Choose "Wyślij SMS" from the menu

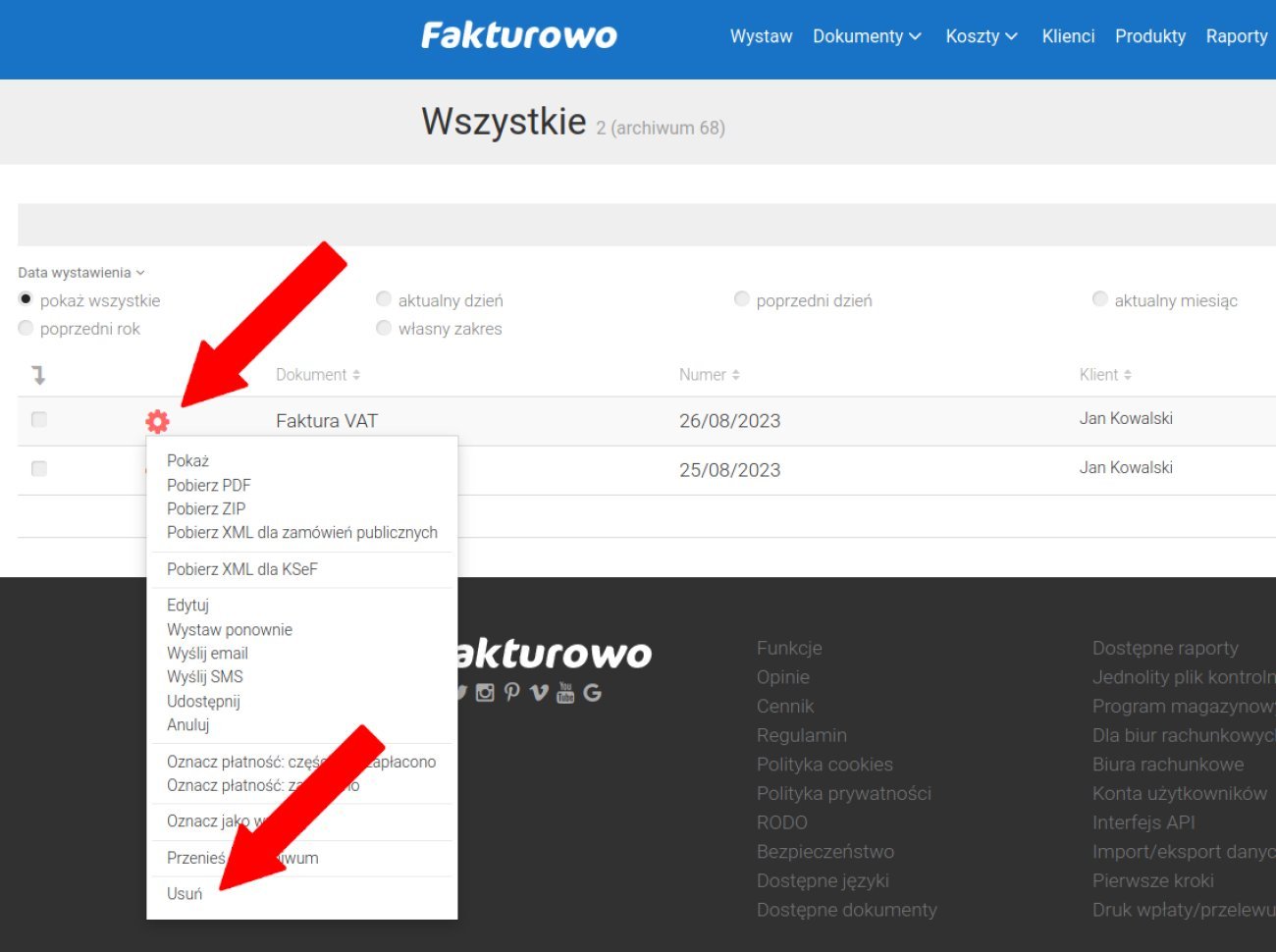(205, 677)
